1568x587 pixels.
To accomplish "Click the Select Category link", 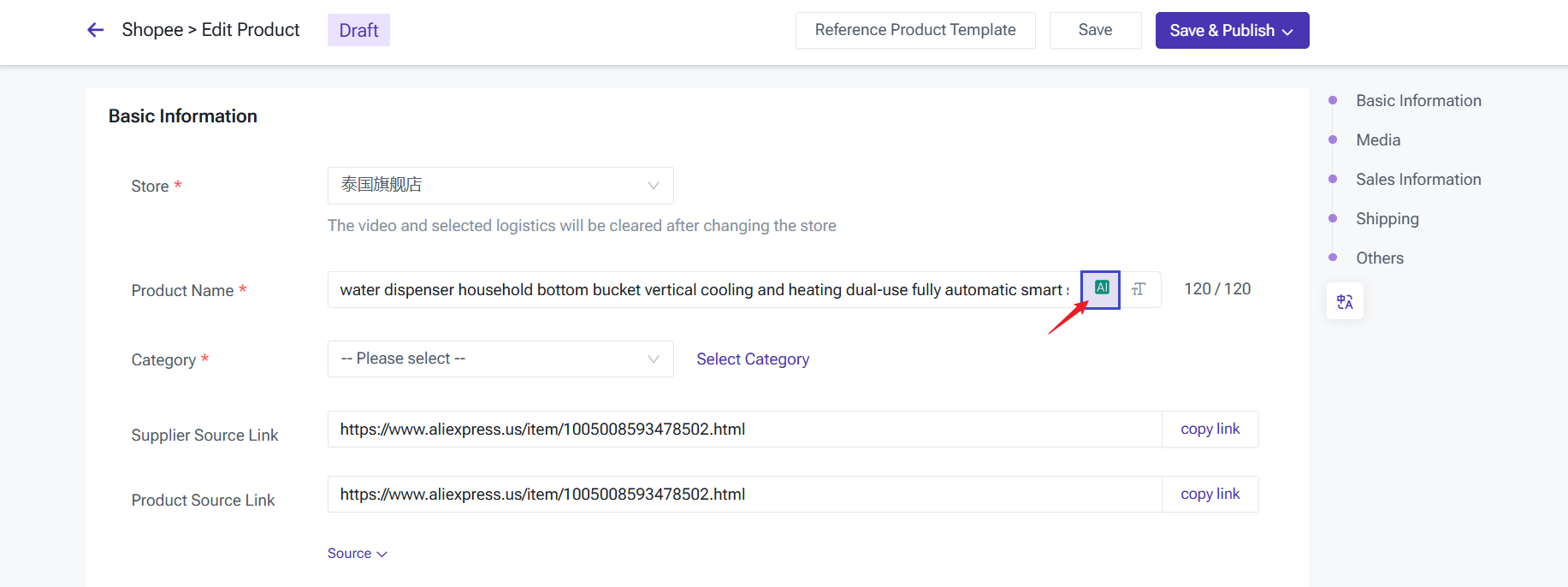I will click(753, 359).
